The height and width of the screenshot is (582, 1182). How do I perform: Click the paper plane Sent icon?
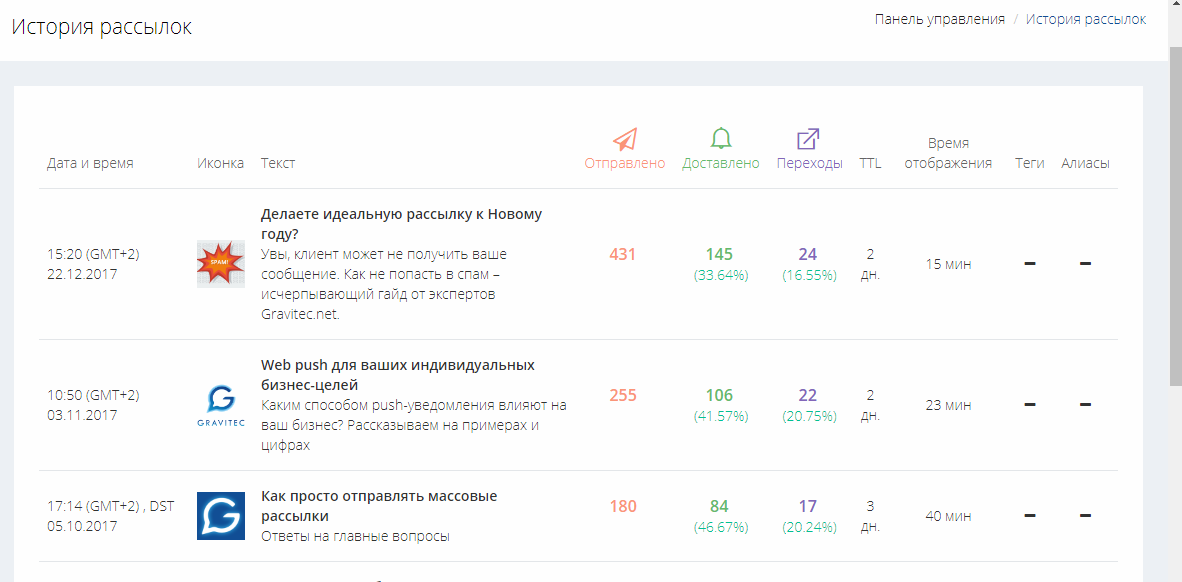click(625, 139)
